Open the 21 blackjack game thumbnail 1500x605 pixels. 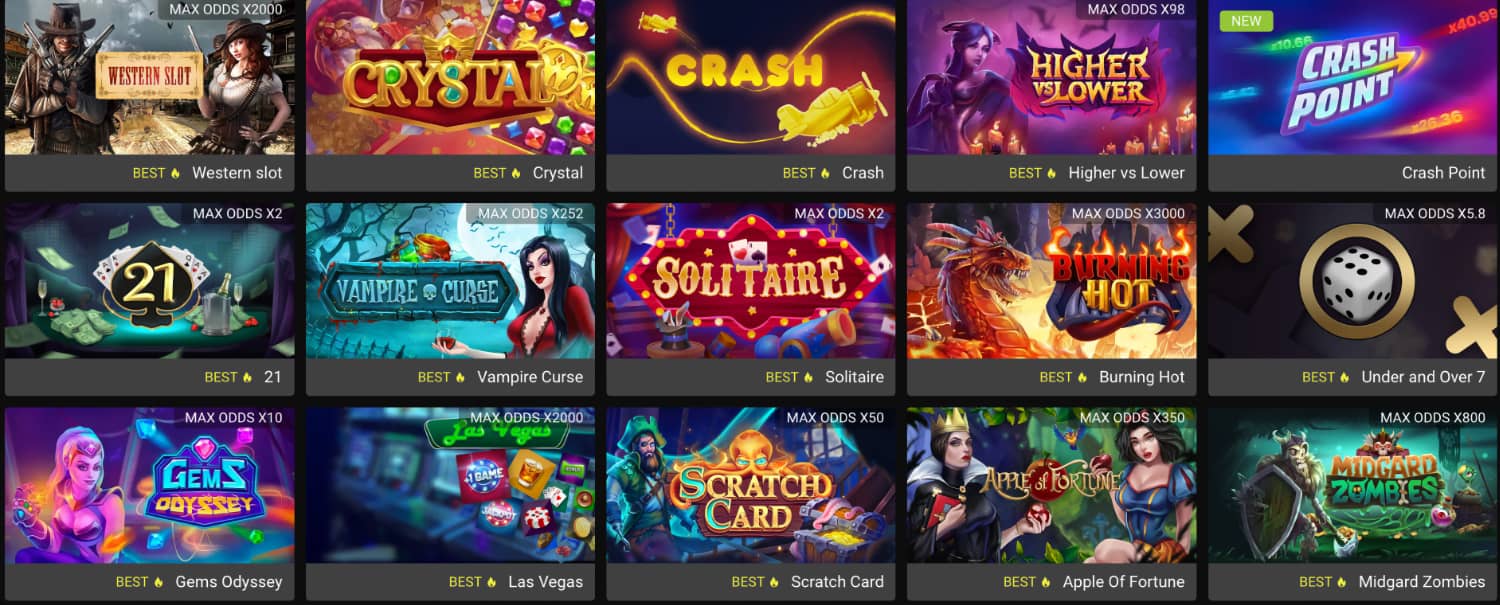[149, 281]
